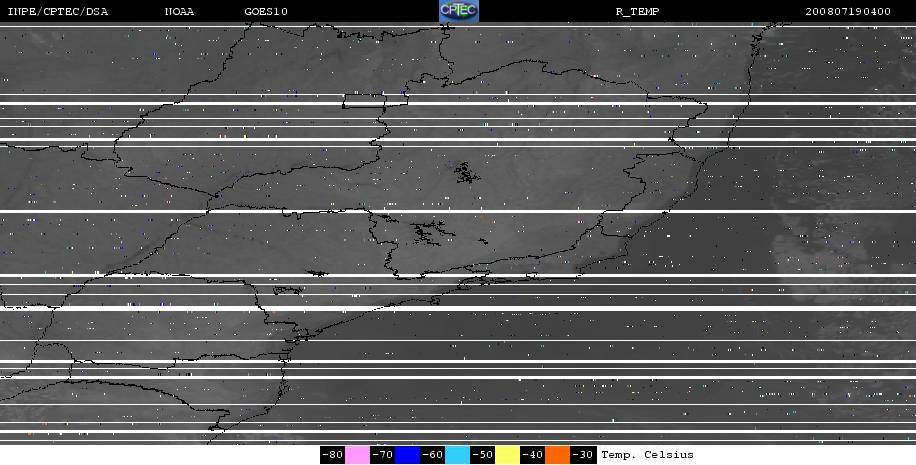Select the INPE/CPTEC/DSA header text
This screenshot has width=916, height=465.
57,12
